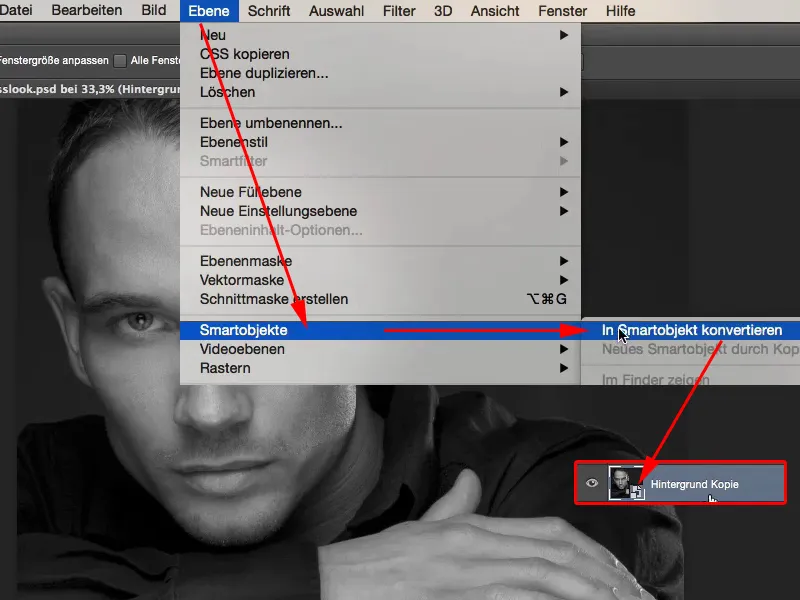Open the Bearbeiten menu
Viewport: 800px width, 600px height.
87,10
